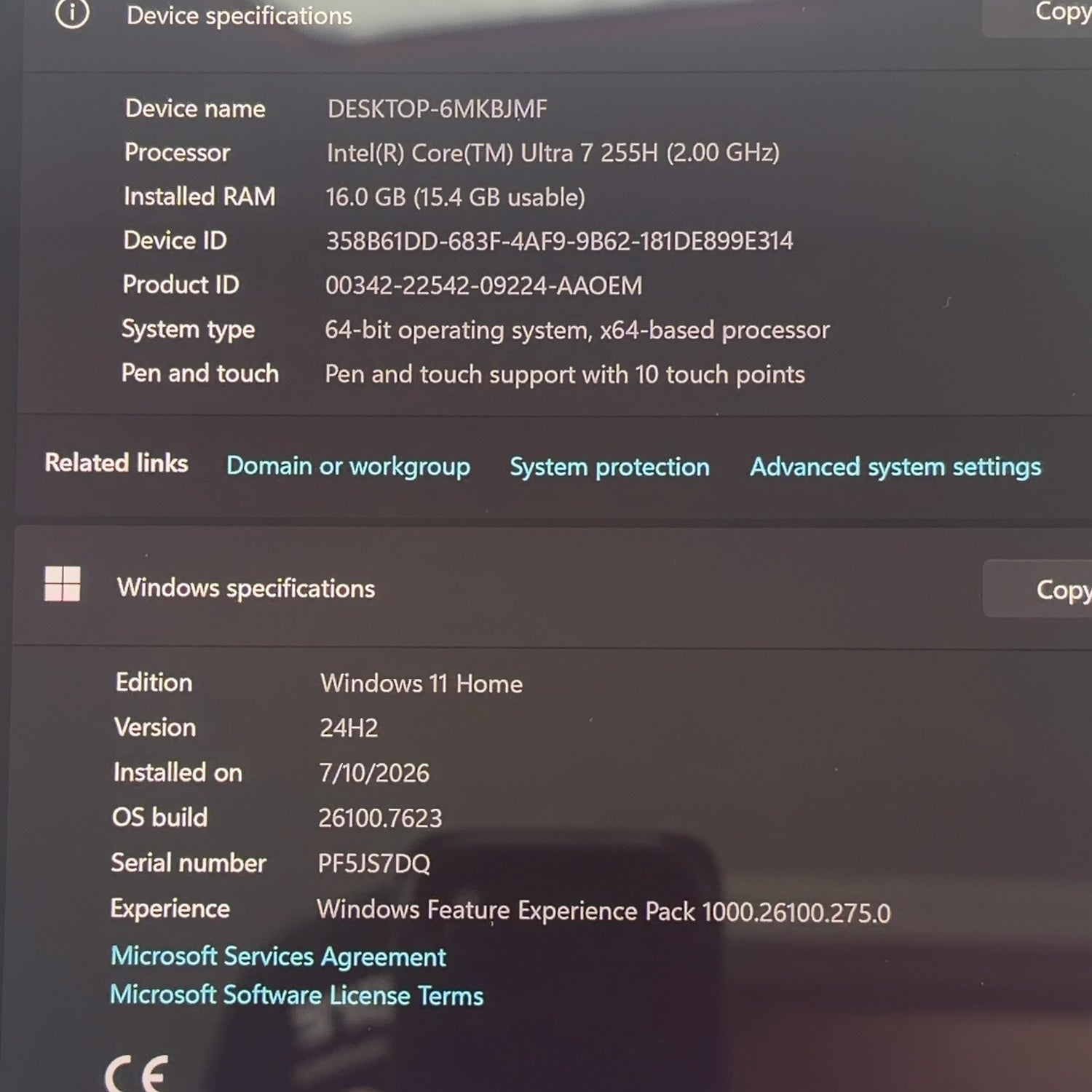Click the Windows specifications heading

pos(246,588)
